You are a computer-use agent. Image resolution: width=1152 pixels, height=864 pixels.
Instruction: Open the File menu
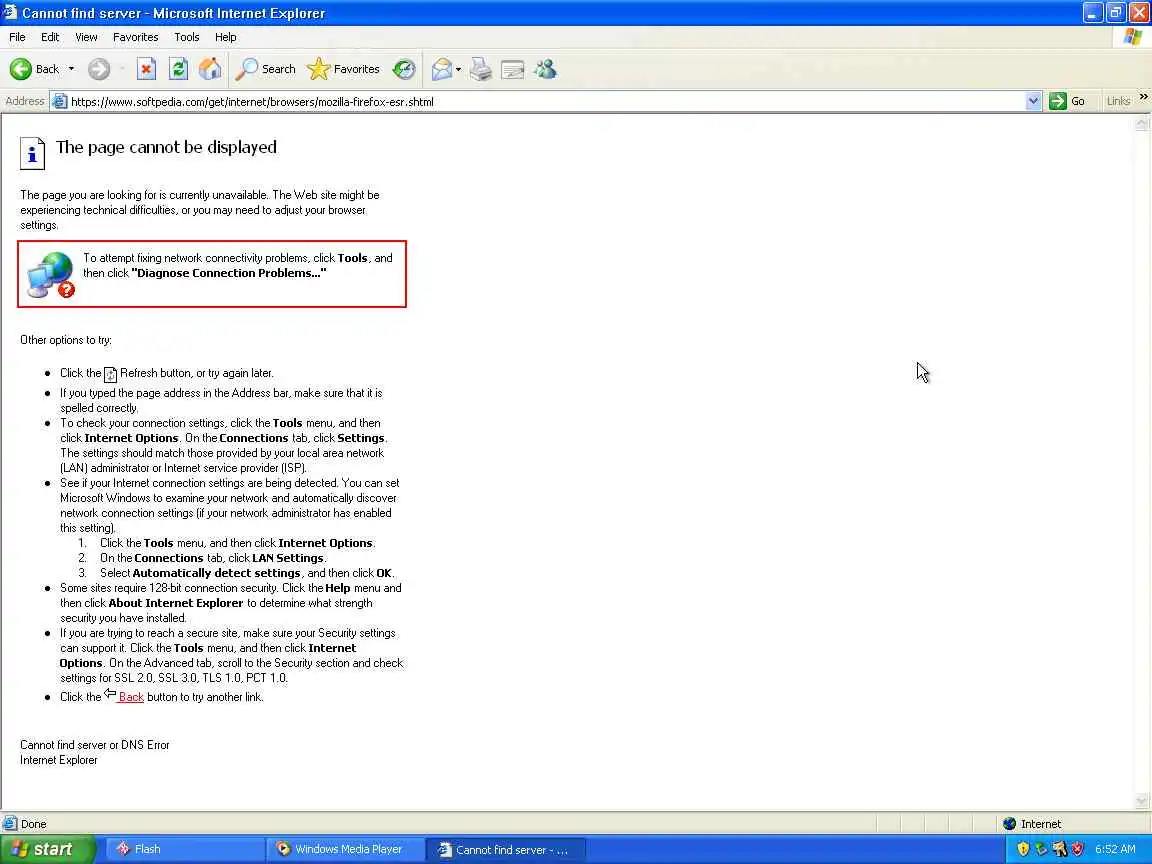point(17,37)
